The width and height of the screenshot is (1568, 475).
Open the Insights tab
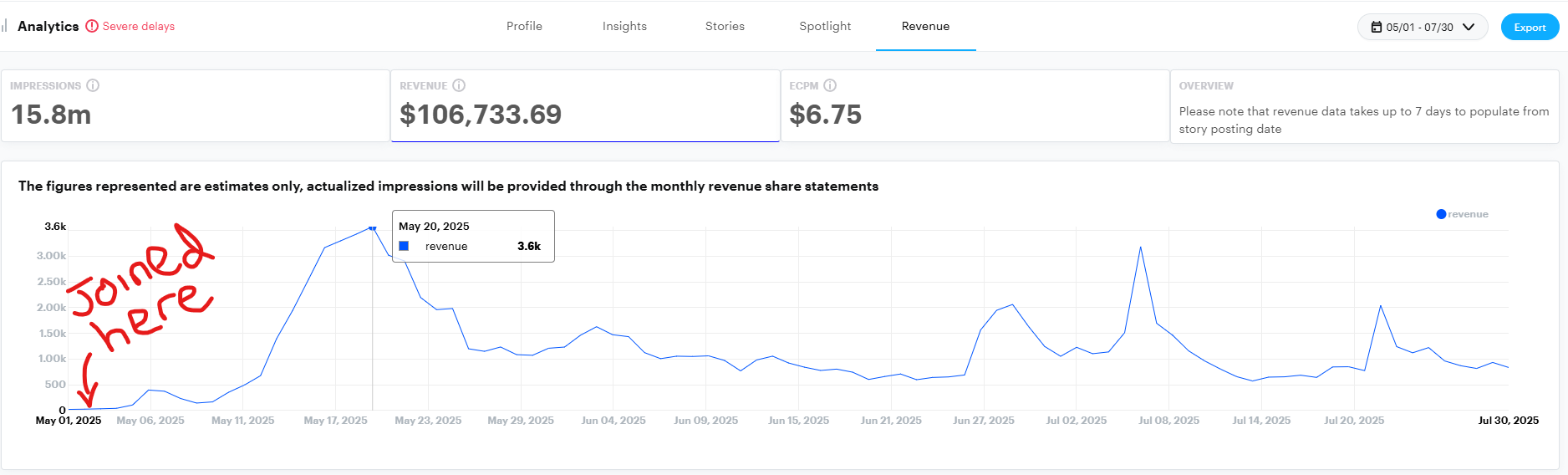pyautogui.click(x=624, y=26)
